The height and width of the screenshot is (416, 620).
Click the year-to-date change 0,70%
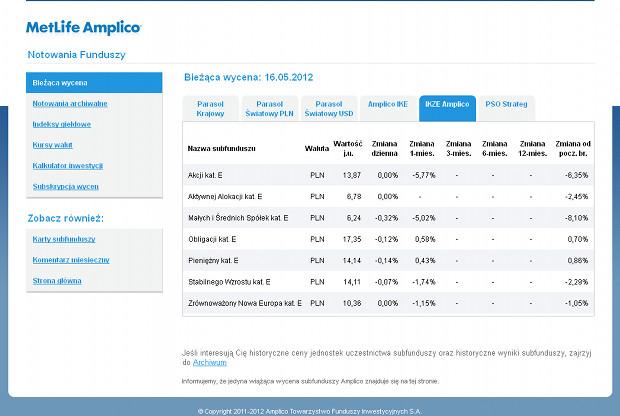[578, 239]
